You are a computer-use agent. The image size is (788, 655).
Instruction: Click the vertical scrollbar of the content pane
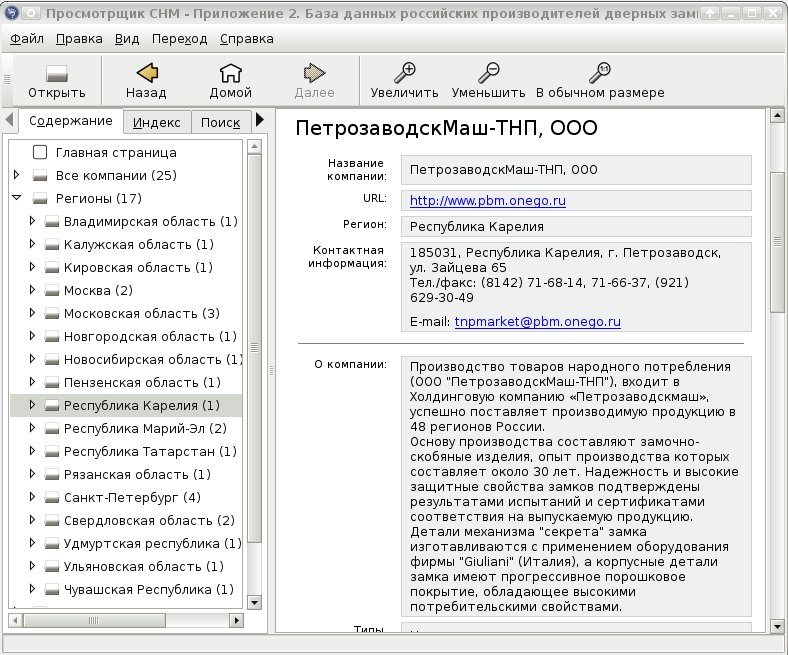click(777, 244)
